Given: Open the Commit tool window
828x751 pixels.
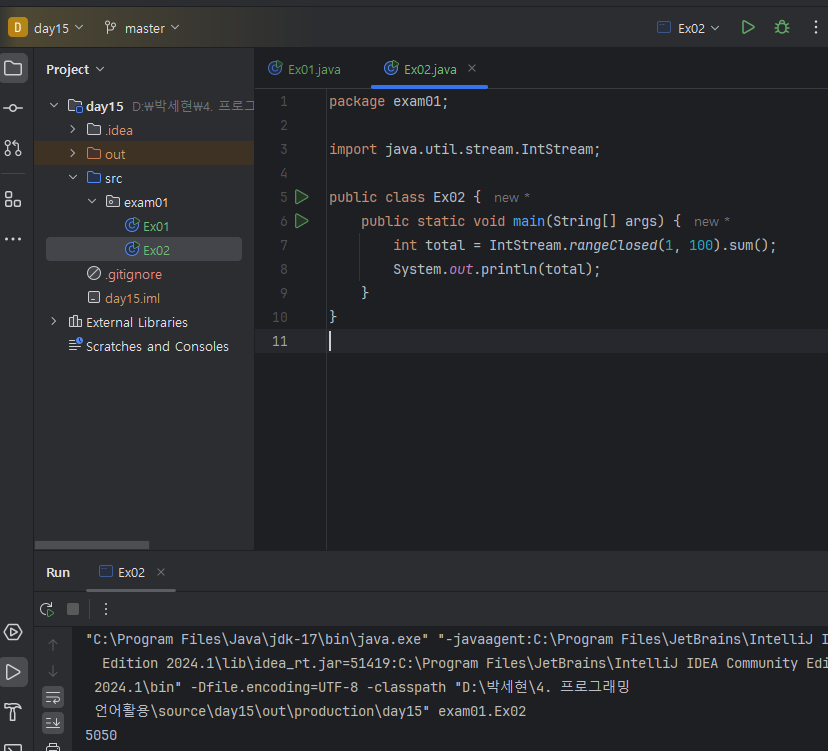Looking at the screenshot, I should pos(13,108).
